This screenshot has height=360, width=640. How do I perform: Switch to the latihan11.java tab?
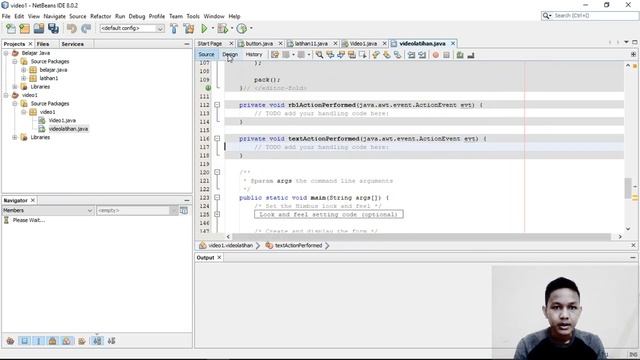(311, 43)
